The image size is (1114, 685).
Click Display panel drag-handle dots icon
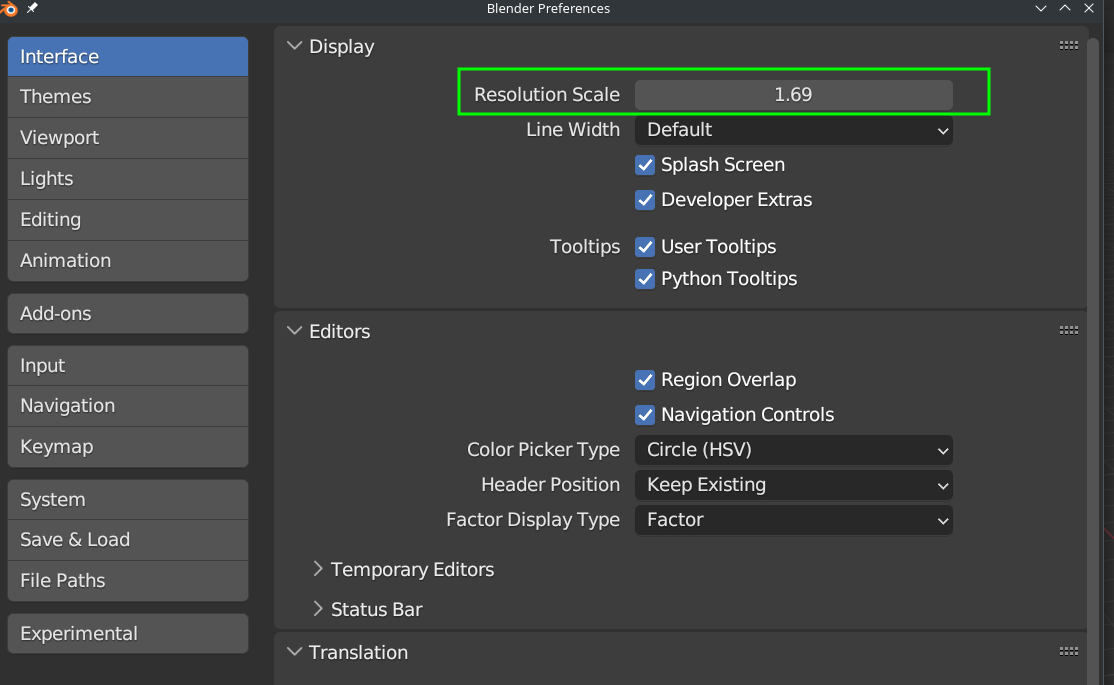(x=1068, y=46)
